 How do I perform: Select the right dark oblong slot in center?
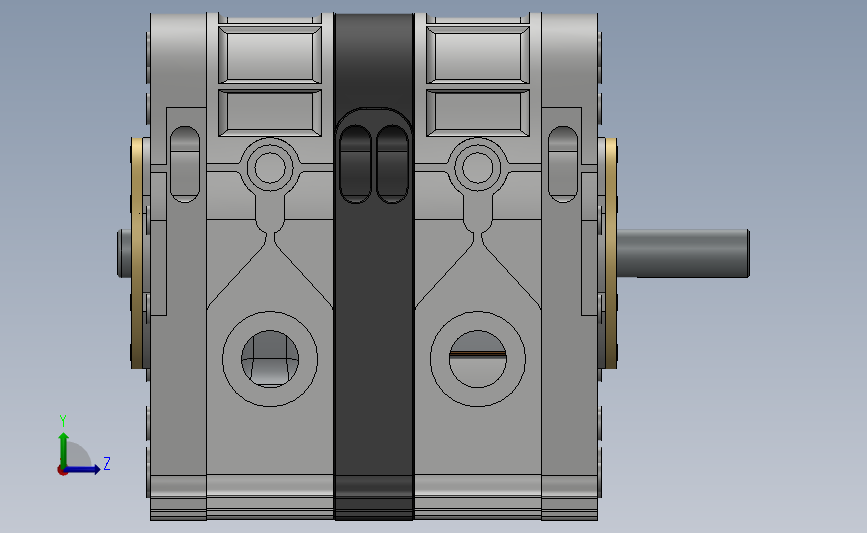[392, 164]
